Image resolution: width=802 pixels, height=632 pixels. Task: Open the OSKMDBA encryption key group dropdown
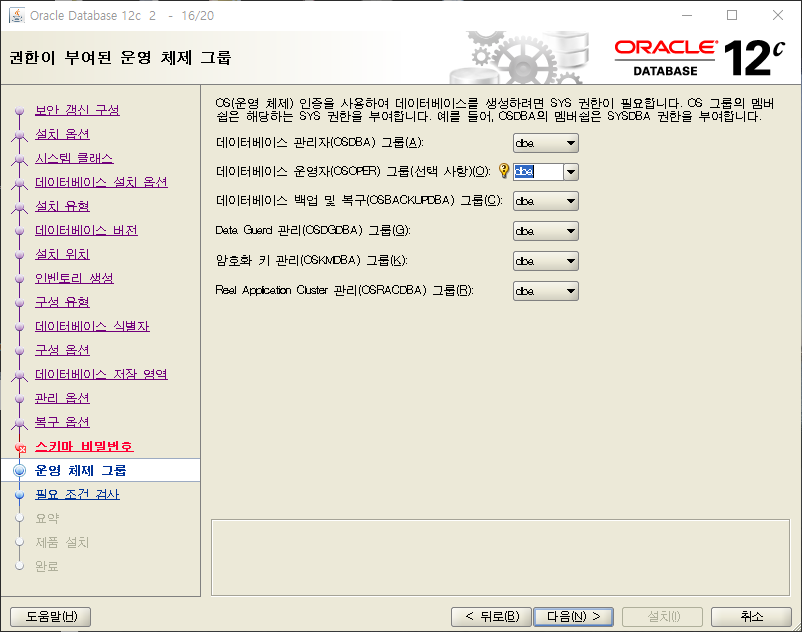point(546,261)
